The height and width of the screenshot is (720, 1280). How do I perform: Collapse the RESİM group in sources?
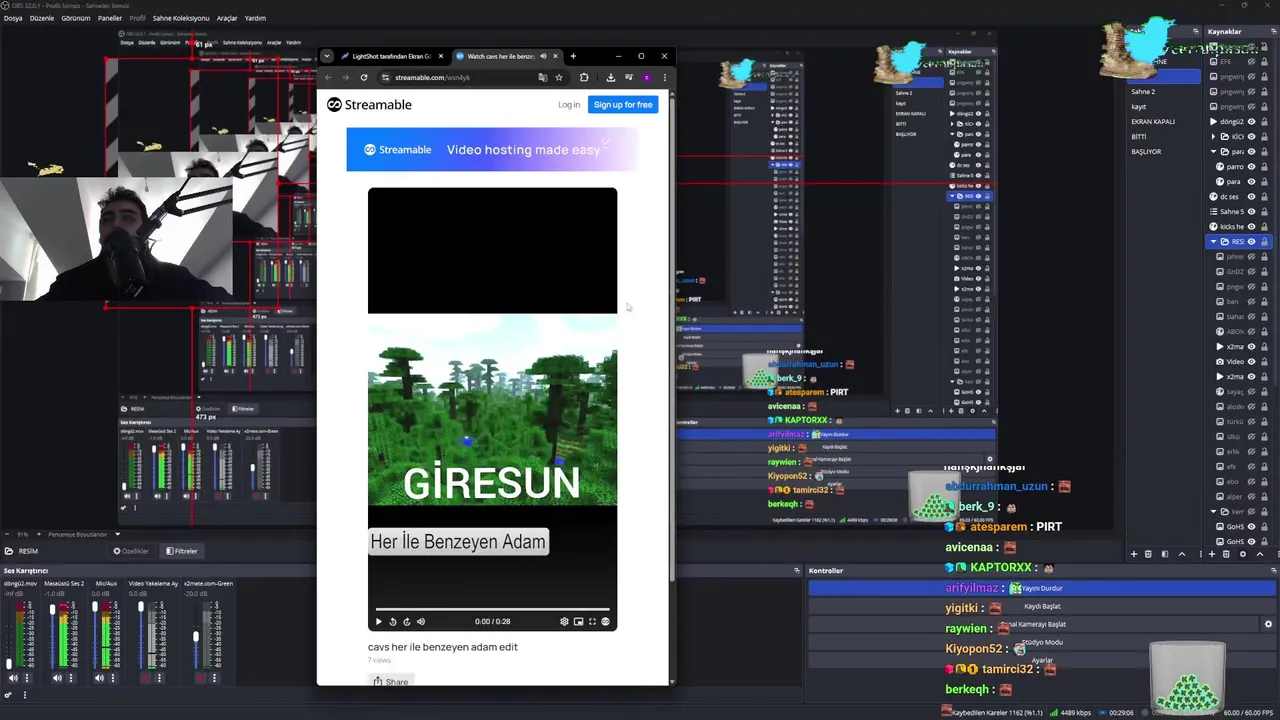point(1213,242)
